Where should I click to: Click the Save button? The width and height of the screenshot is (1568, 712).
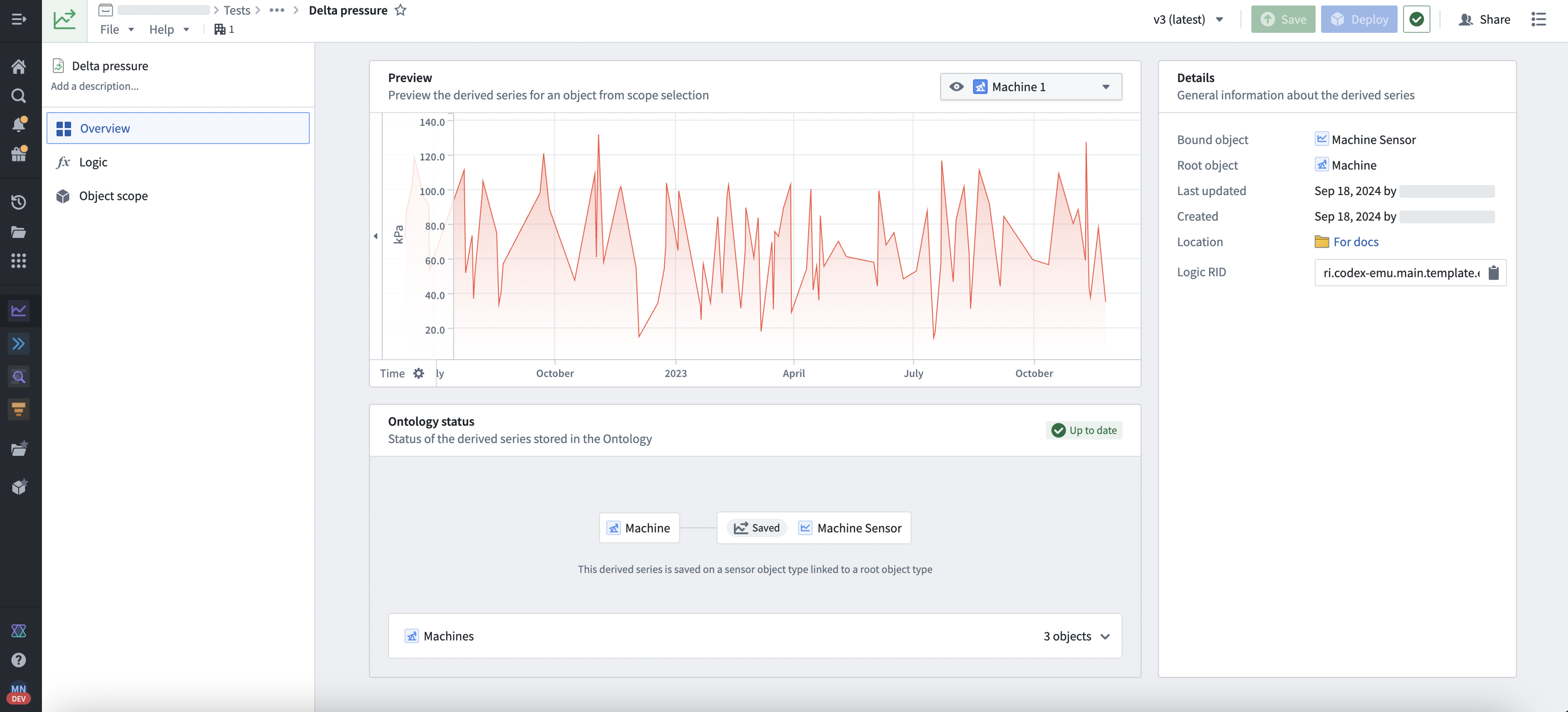point(1283,20)
